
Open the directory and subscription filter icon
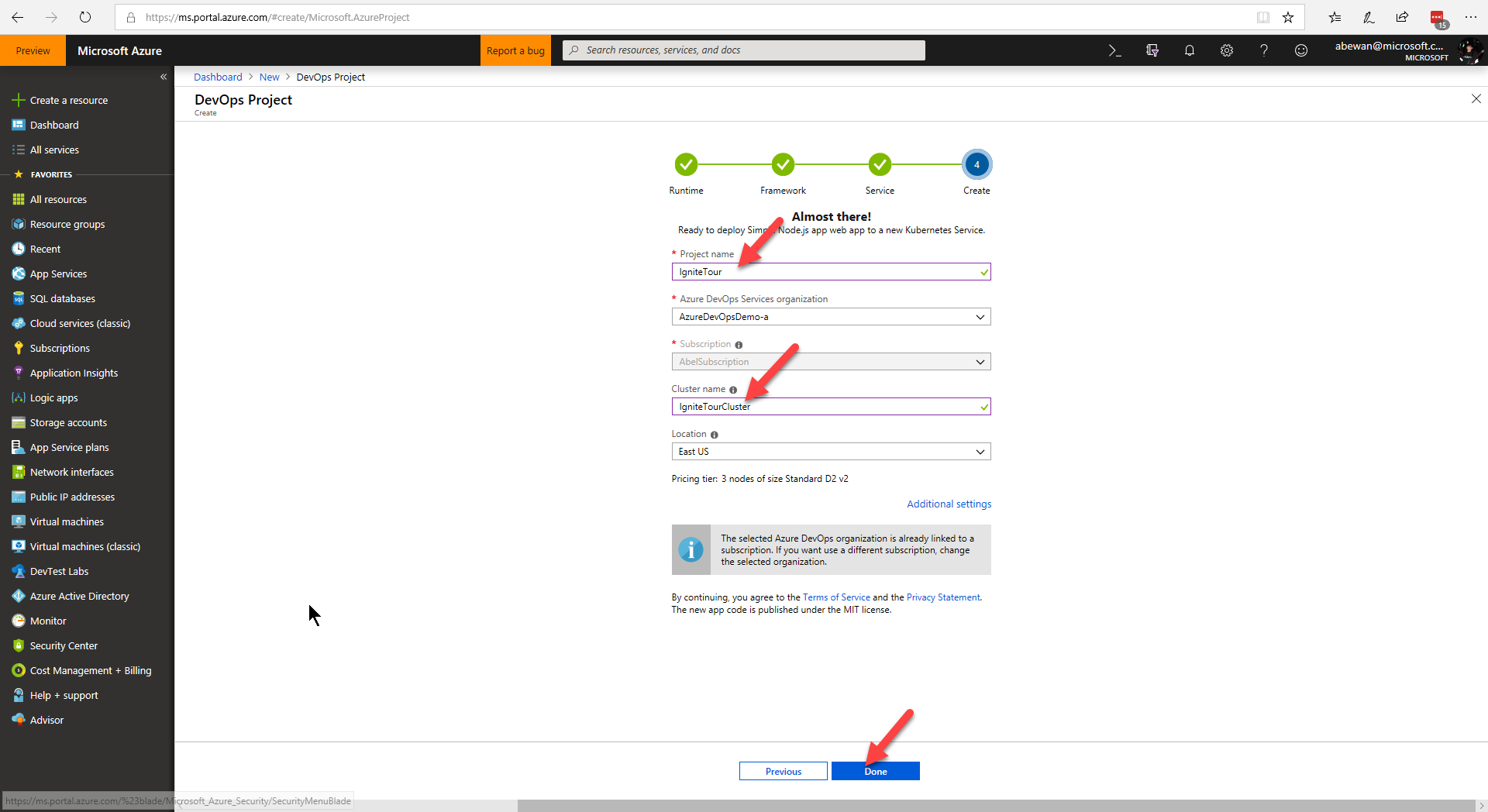pyautogui.click(x=1152, y=50)
